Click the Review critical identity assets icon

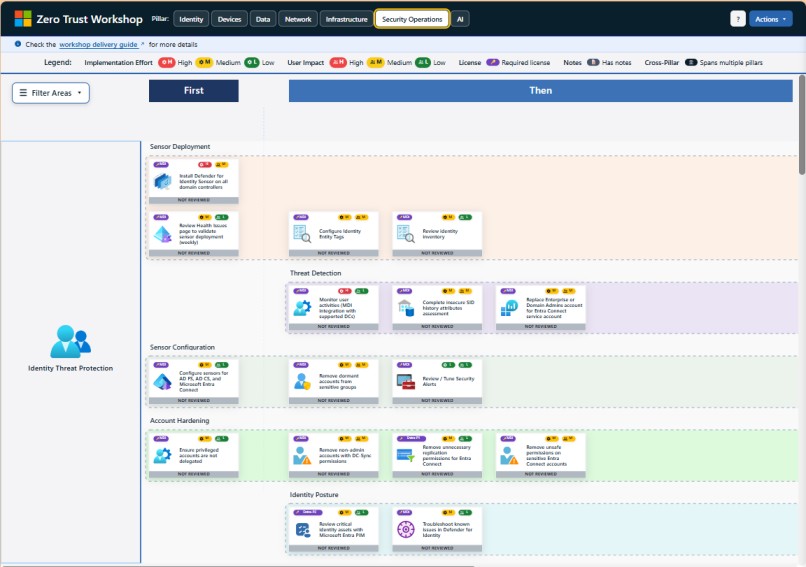tap(301, 529)
